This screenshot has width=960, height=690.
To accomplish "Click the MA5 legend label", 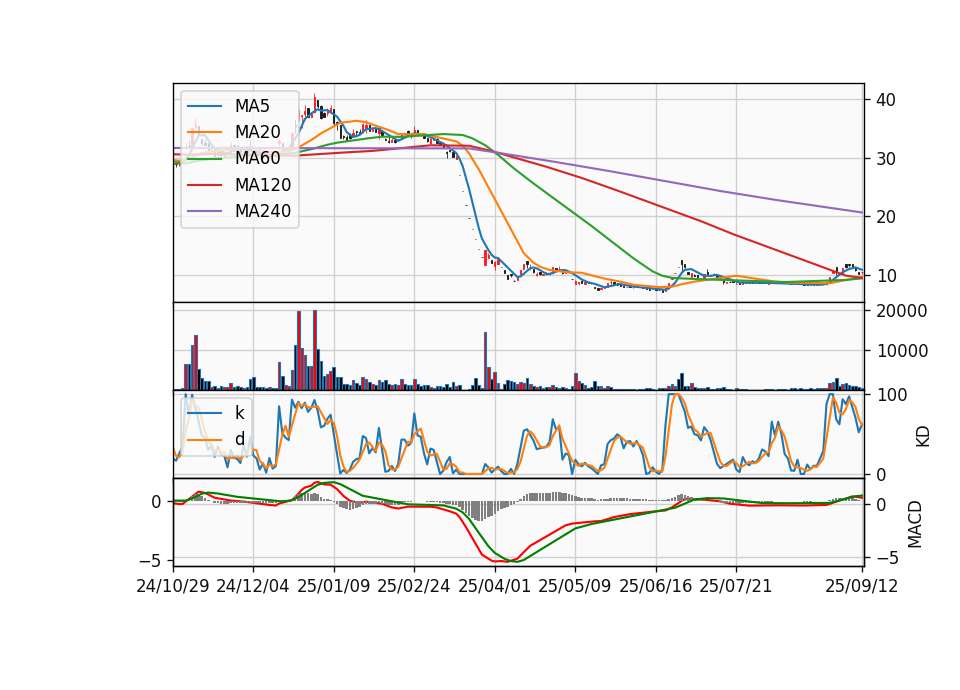I will click(252, 106).
